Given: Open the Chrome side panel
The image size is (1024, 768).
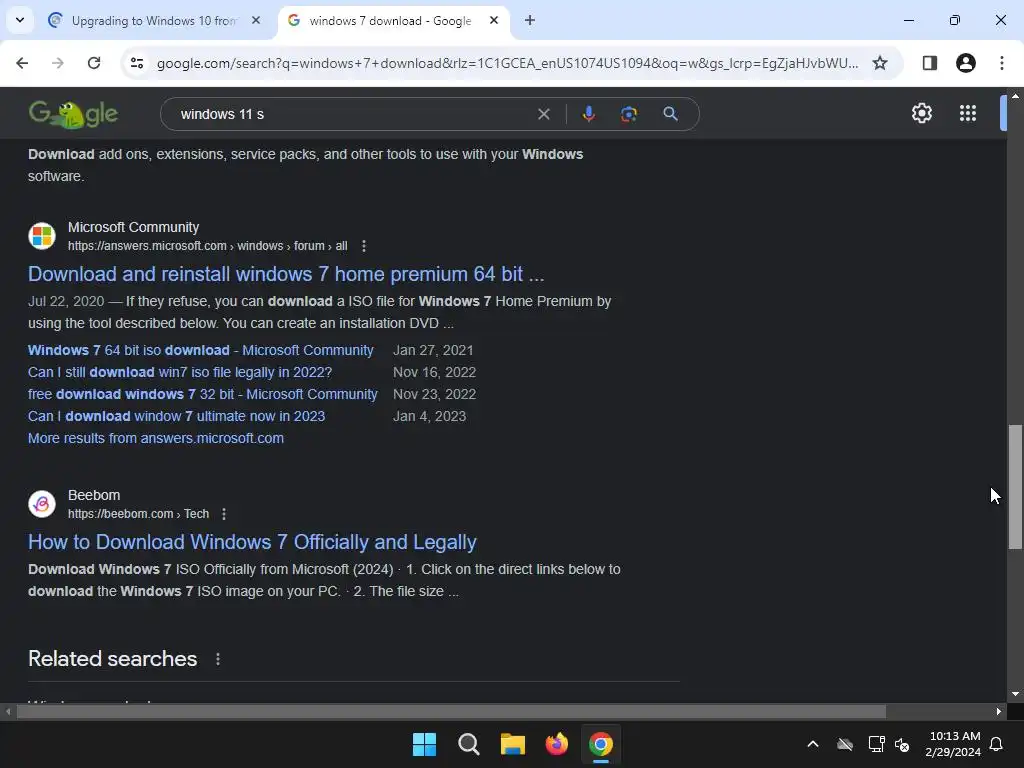Looking at the screenshot, I should (x=929, y=63).
